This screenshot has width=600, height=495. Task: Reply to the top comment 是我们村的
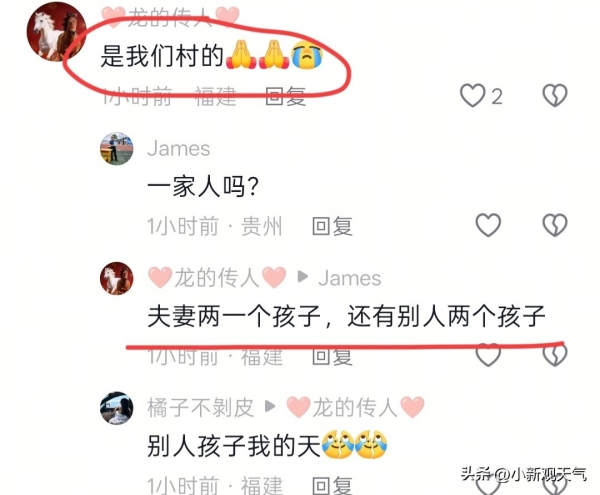285,96
